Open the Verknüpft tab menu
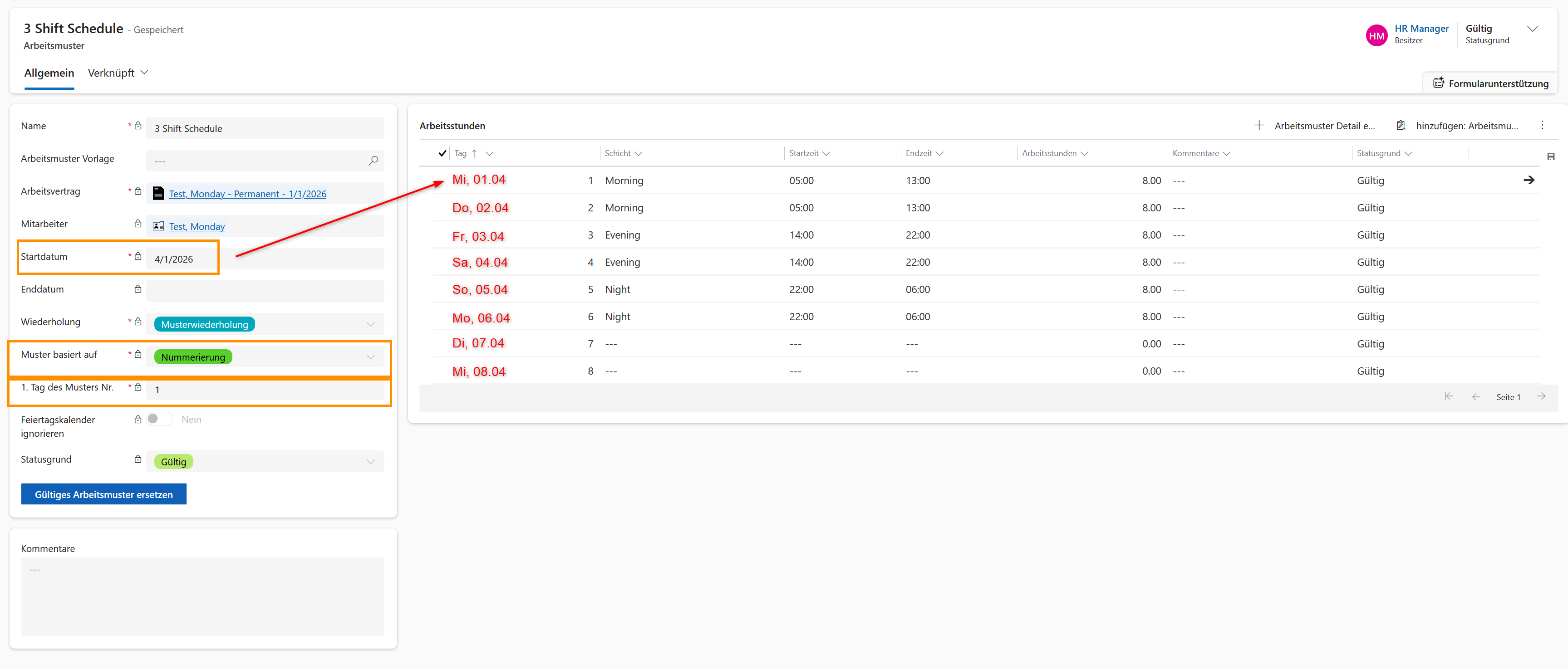1568x669 pixels. tap(118, 73)
